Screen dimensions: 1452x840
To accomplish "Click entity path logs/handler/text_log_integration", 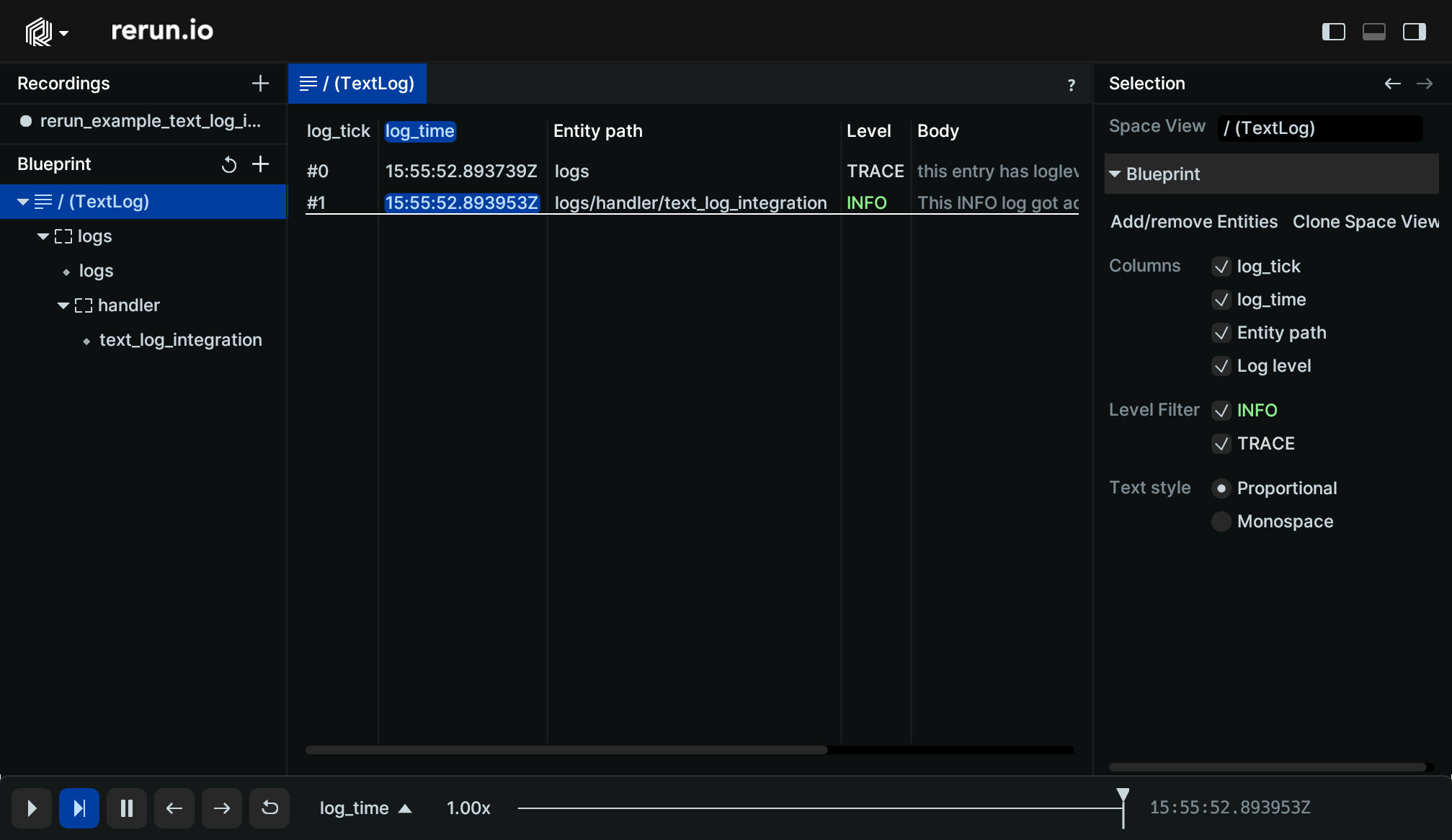I will click(x=690, y=203).
